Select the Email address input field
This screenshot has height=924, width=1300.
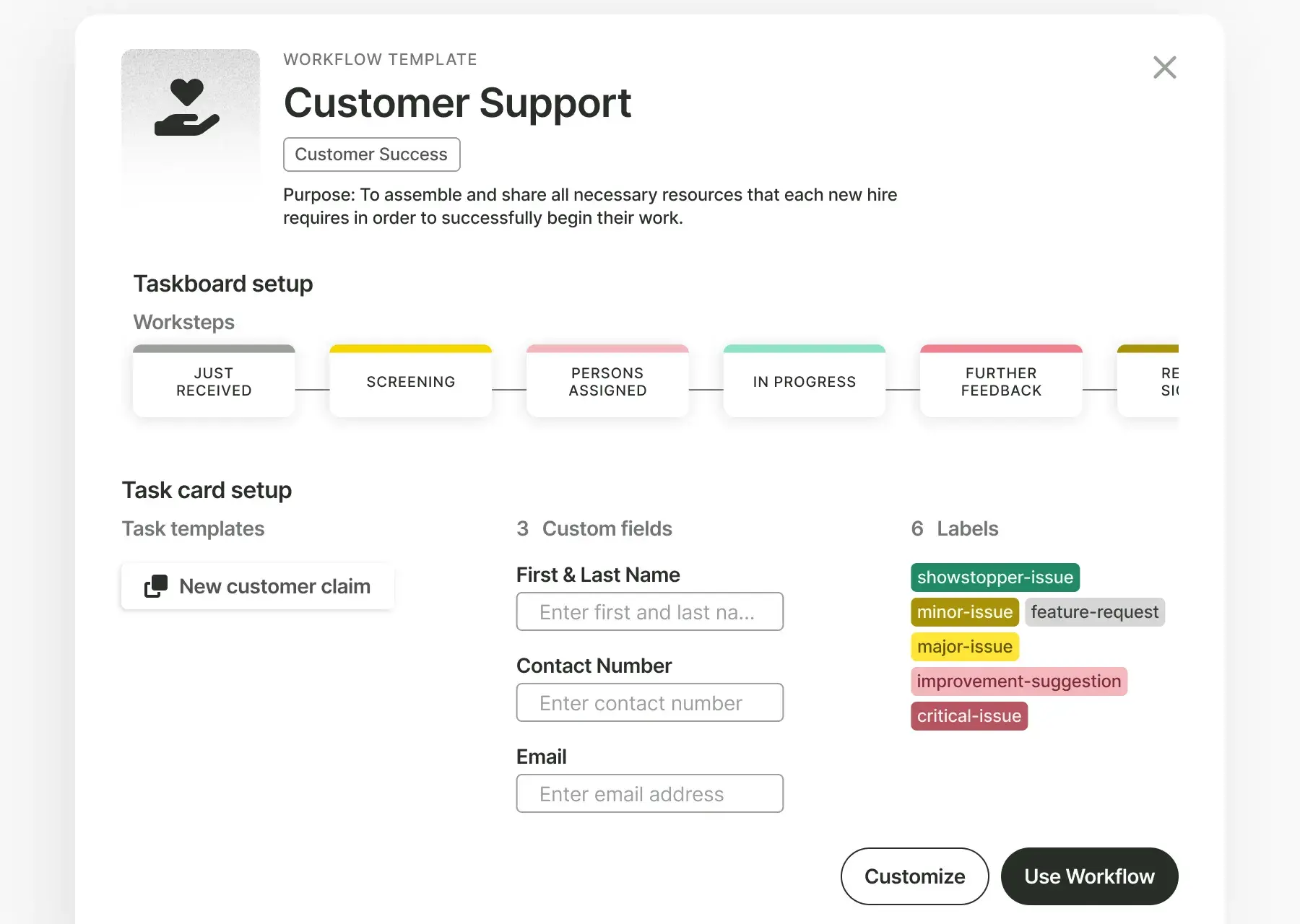[649, 794]
